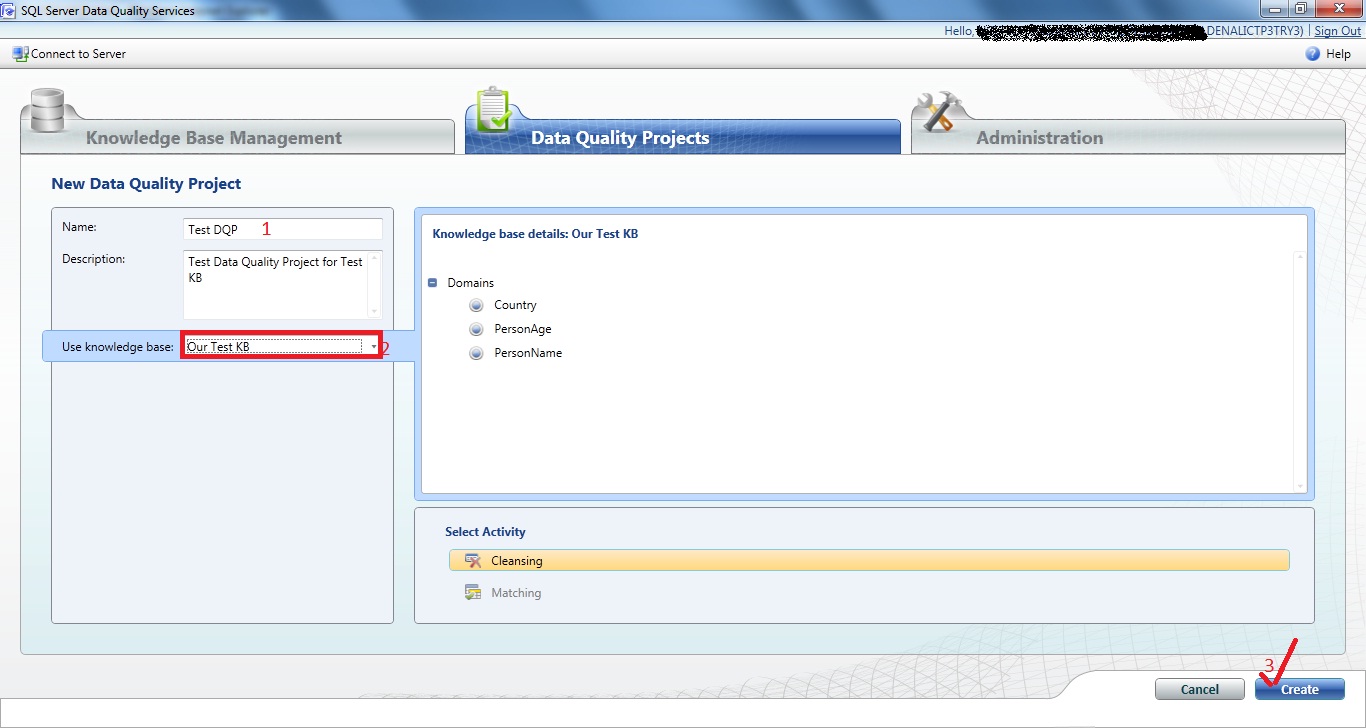Image resolution: width=1366 pixels, height=728 pixels.
Task: Switch to the Data Quality Projects tab
Action: coord(683,137)
